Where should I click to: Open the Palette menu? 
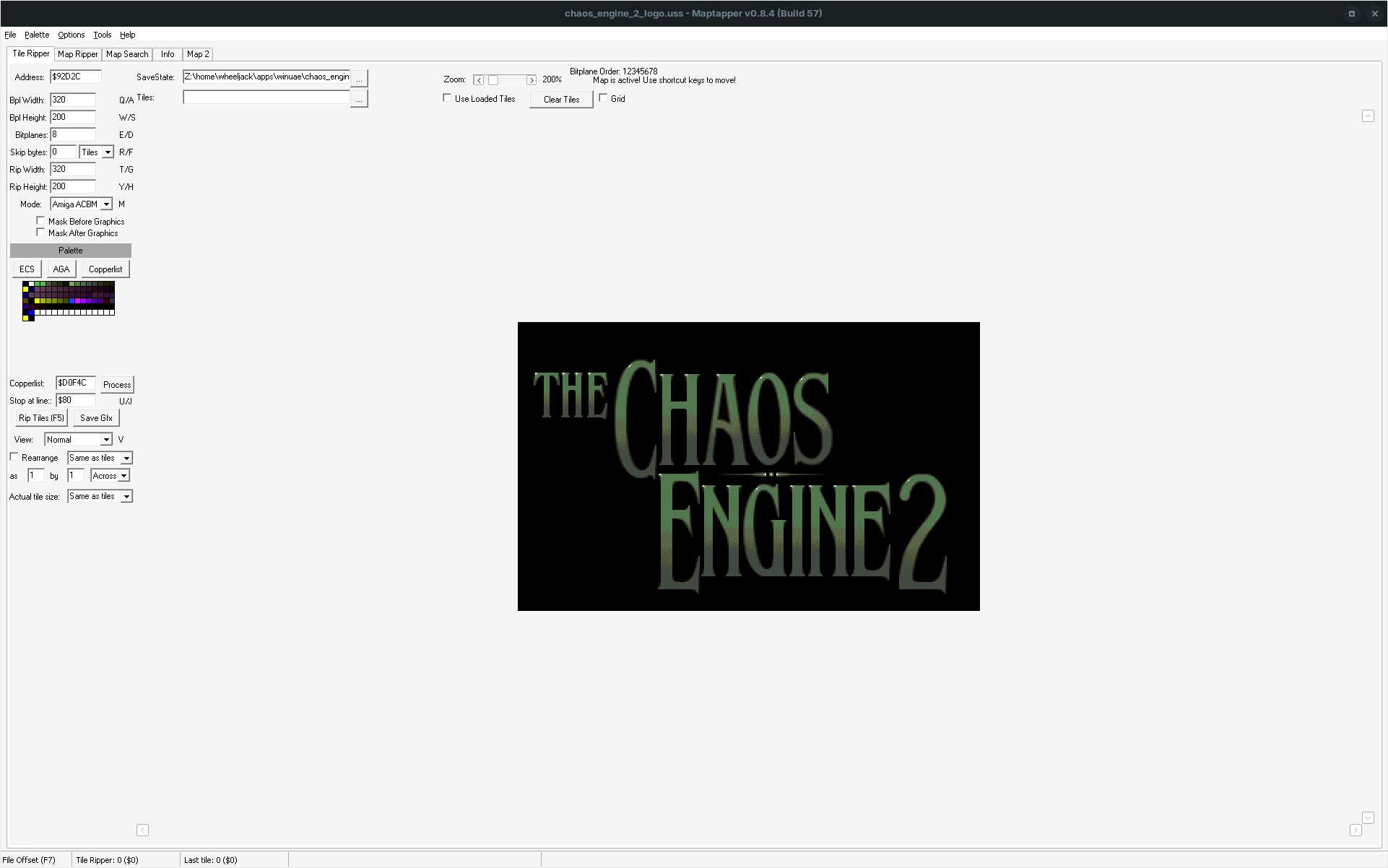(37, 35)
